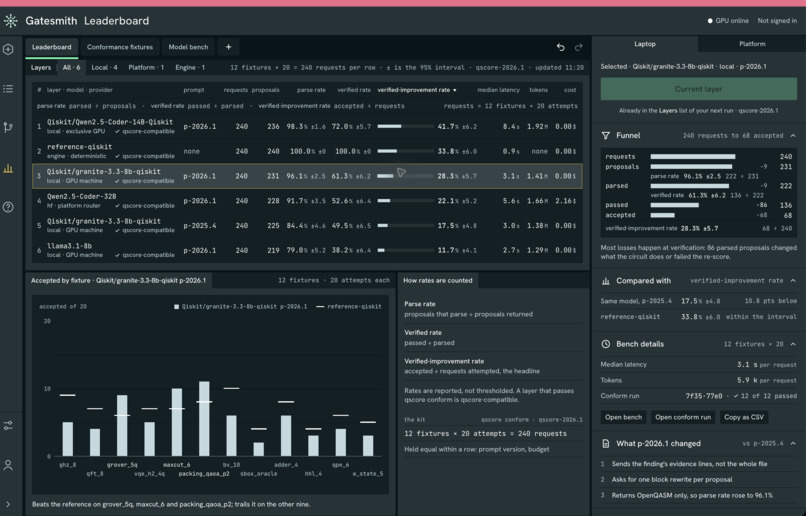Filter layers by Platform · 1
Image resolution: width=806 pixels, height=516 pixels.
[x=146, y=67]
